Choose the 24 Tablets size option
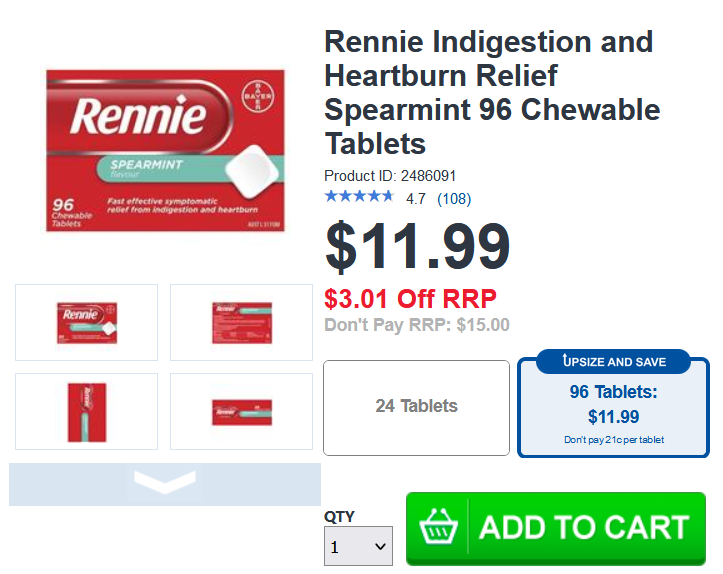 (x=416, y=406)
